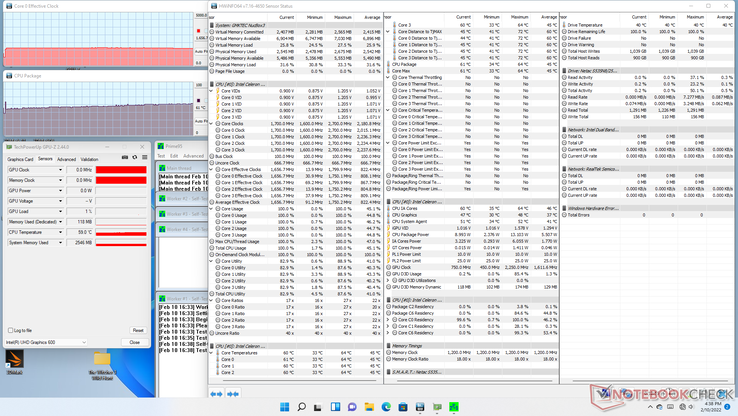This screenshot has width=738, height=416.
Task: Click the HWiNFO navigation arrows at bottom left
Action: click(x=217, y=394)
